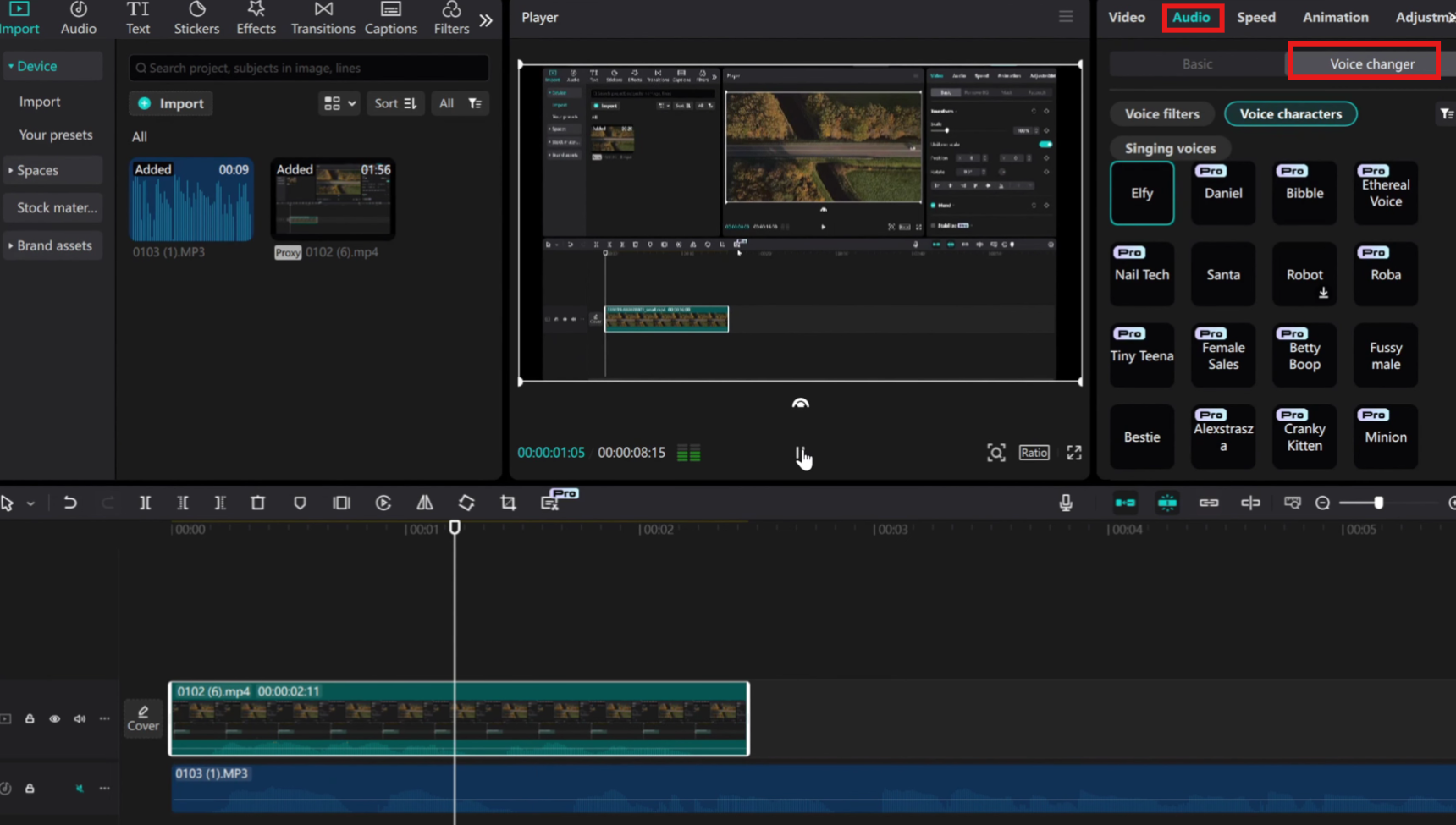Click the undo arrow in timeline toolbar
The width and height of the screenshot is (1456, 825).
point(70,503)
